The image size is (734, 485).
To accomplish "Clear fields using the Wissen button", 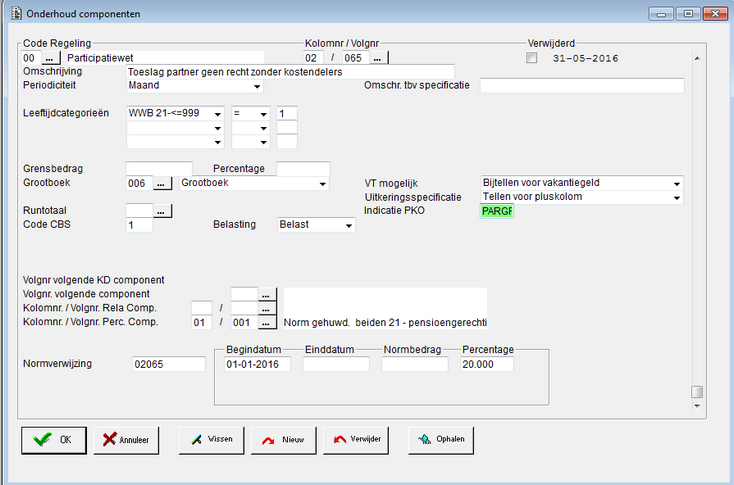I will (212, 440).
